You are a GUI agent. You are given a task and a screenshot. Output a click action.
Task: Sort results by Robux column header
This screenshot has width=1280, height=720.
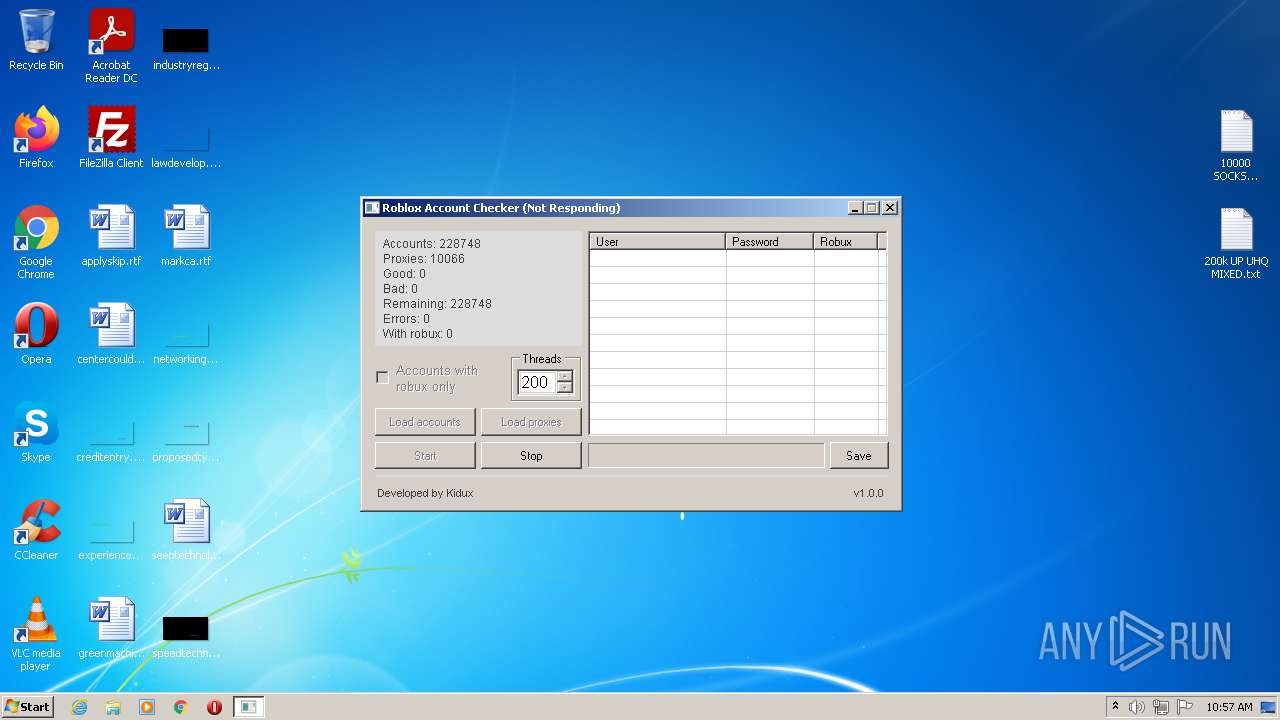pyautogui.click(x=846, y=241)
